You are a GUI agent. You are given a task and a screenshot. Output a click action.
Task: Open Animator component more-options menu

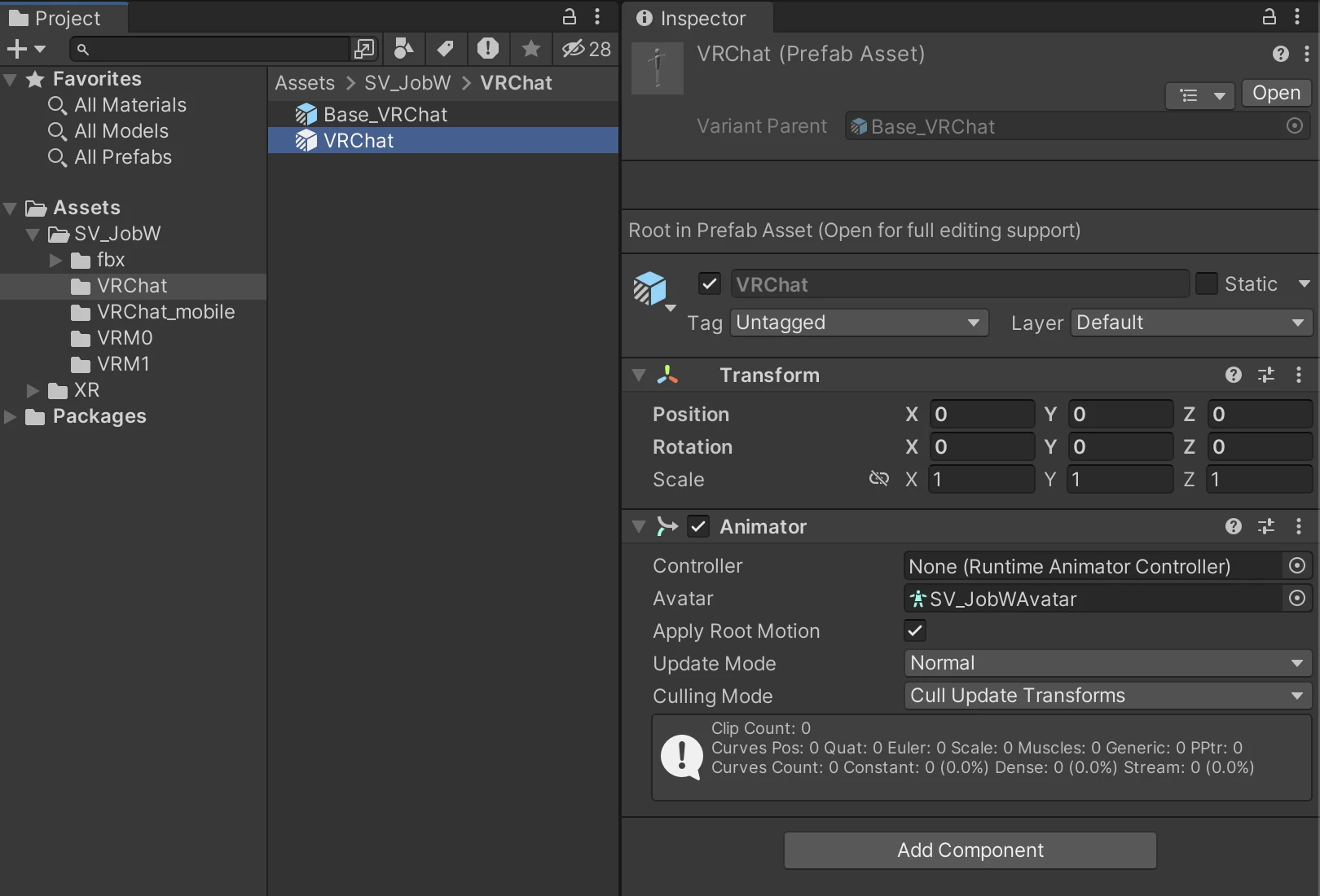tap(1299, 526)
